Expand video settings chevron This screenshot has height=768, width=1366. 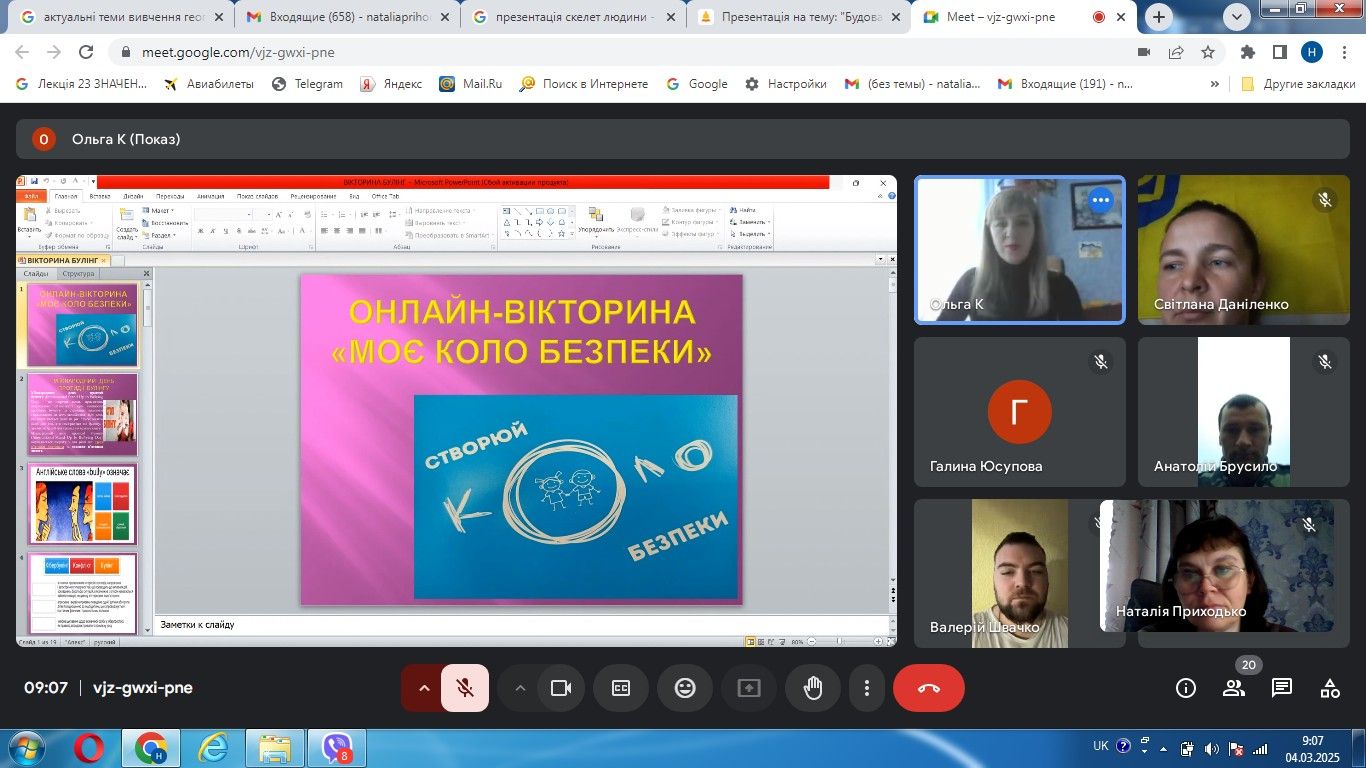(519, 688)
